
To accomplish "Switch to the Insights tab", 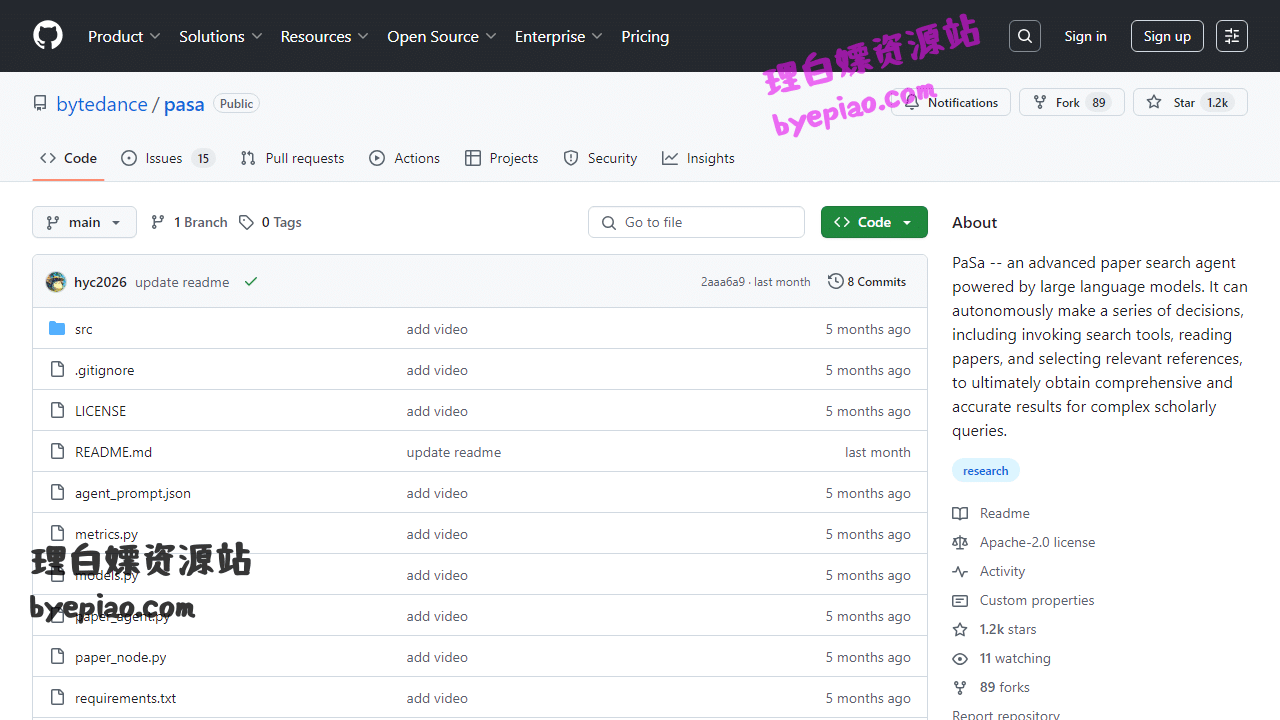I will pyautogui.click(x=698, y=158).
